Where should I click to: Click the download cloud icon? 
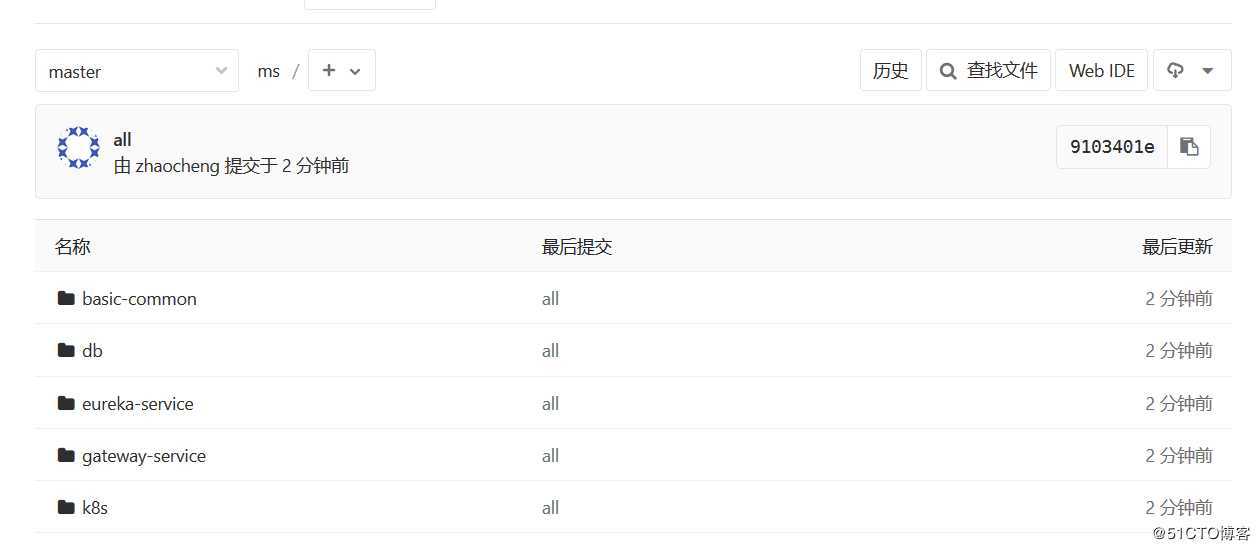coord(1176,71)
